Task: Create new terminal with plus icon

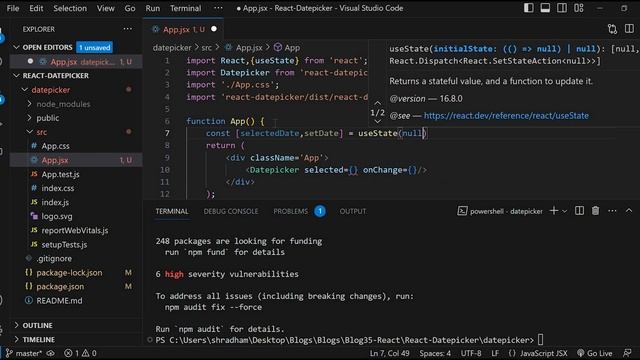Action: [x=554, y=211]
